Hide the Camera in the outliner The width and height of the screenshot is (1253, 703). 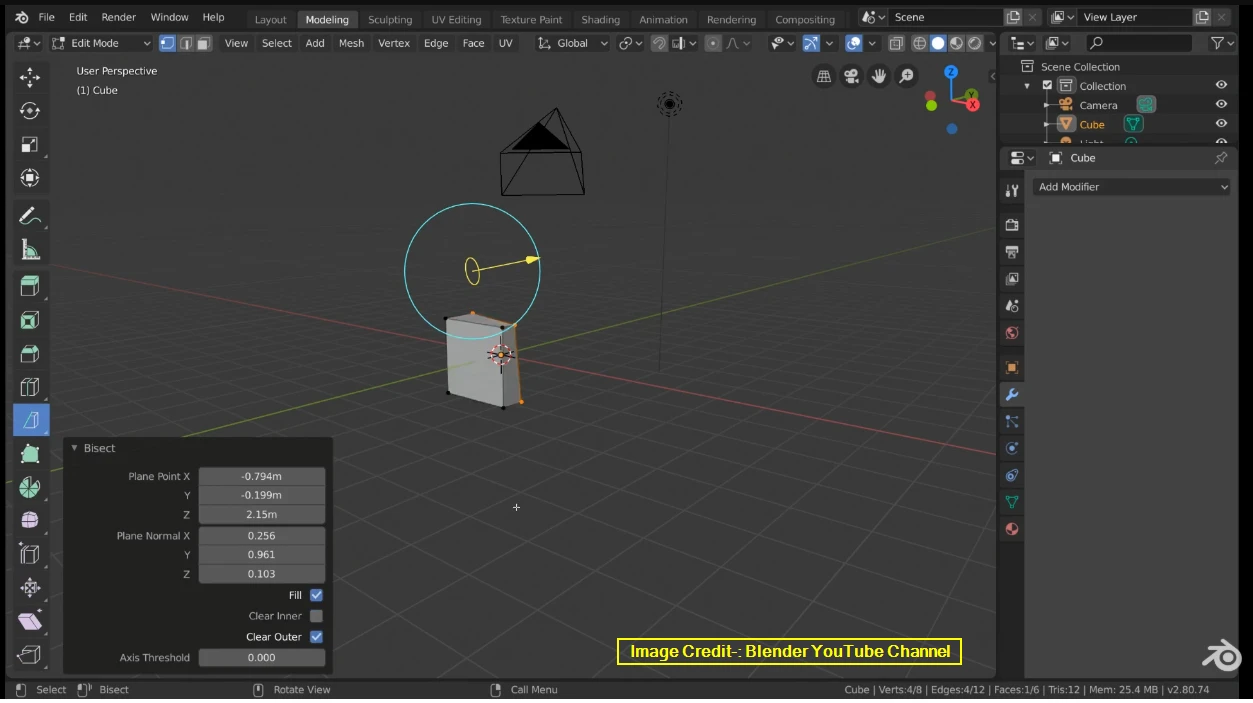click(x=1221, y=105)
